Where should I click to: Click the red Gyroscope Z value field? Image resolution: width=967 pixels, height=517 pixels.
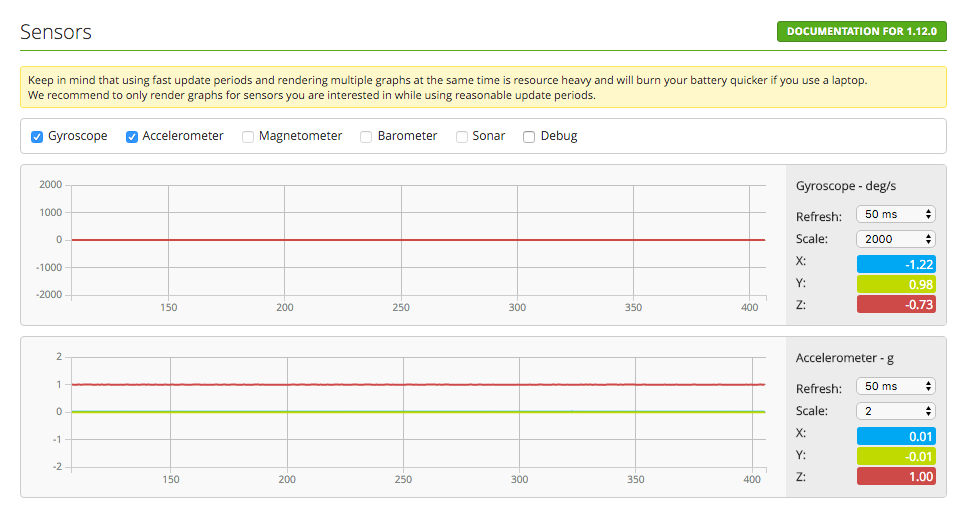(896, 304)
